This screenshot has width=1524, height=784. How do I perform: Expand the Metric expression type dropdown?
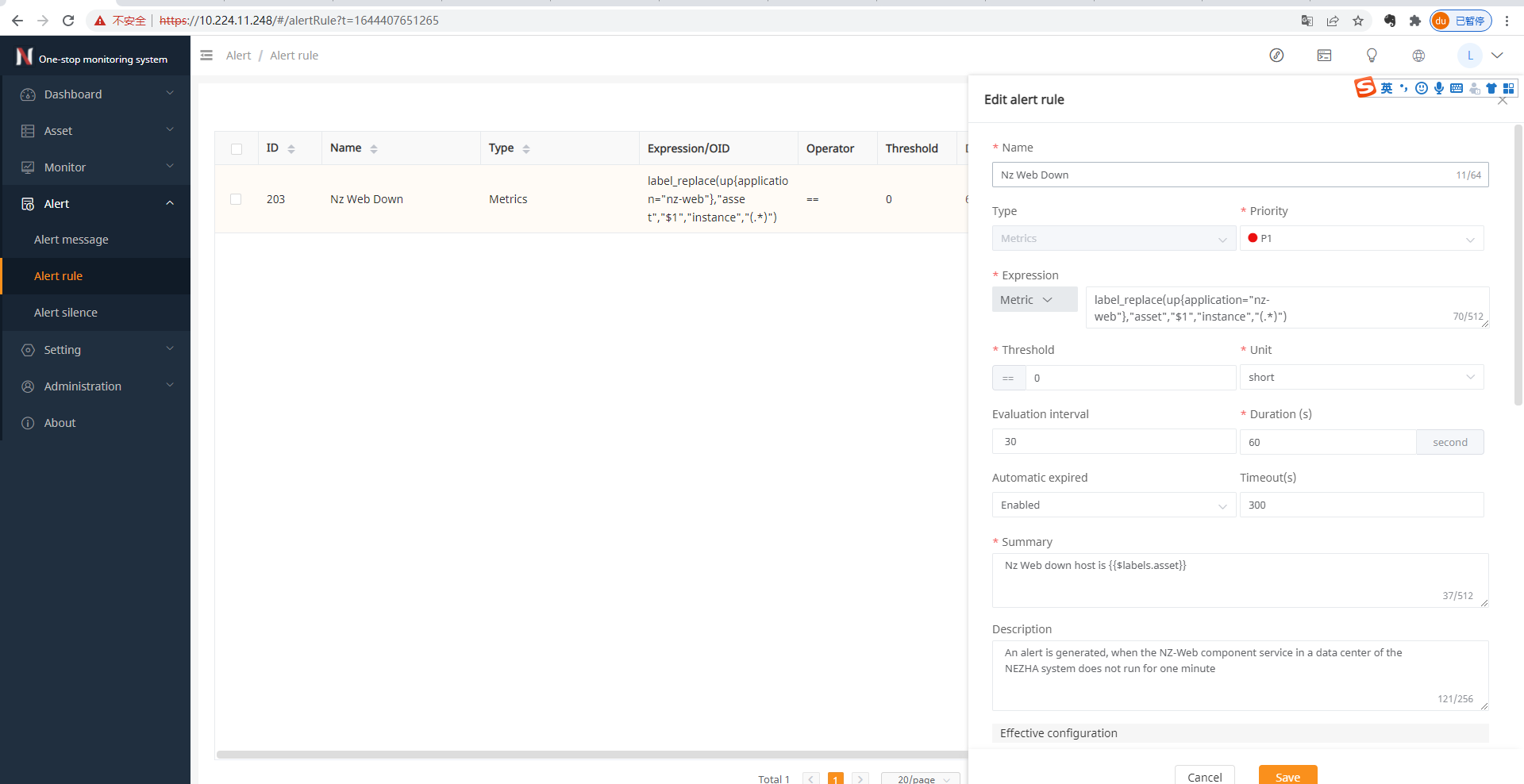tap(1033, 300)
